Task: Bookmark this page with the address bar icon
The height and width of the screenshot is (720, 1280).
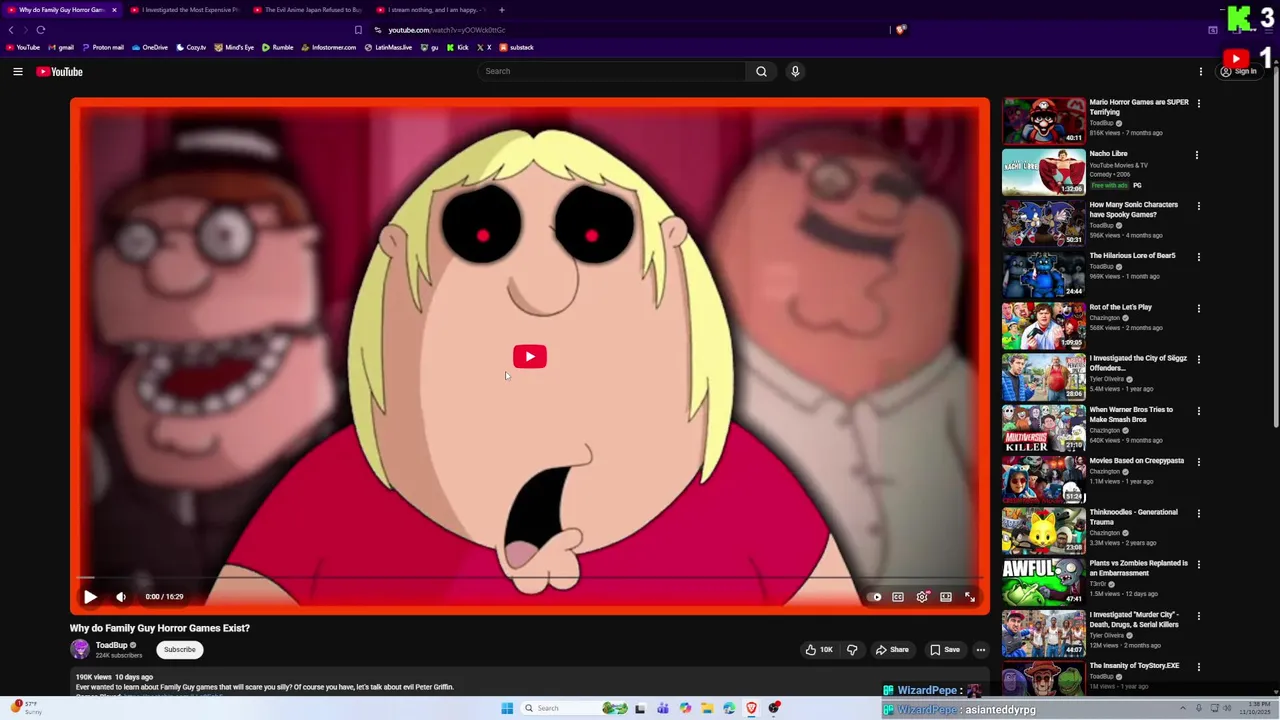Action: click(x=358, y=30)
